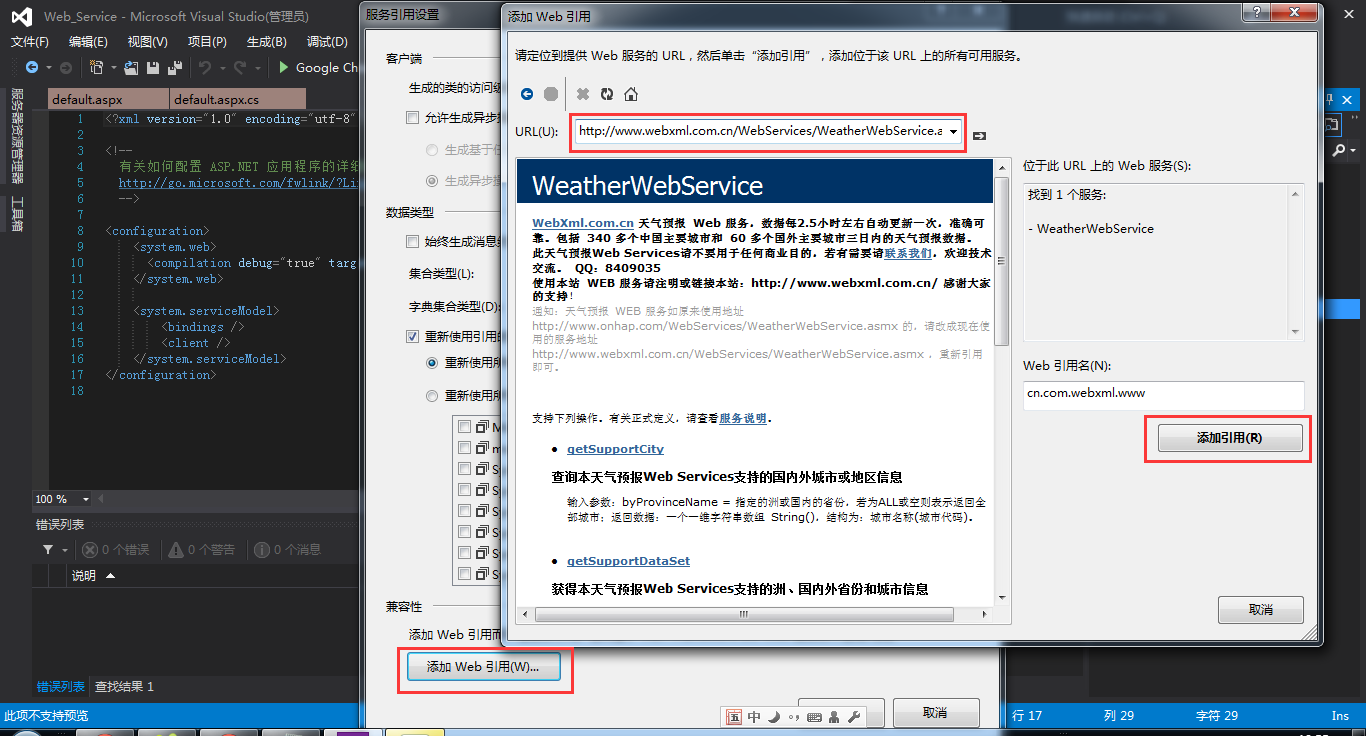Viewport: 1366px width, 736px height.
Task: Open the 调试(D) menu
Action: [x=327, y=41]
